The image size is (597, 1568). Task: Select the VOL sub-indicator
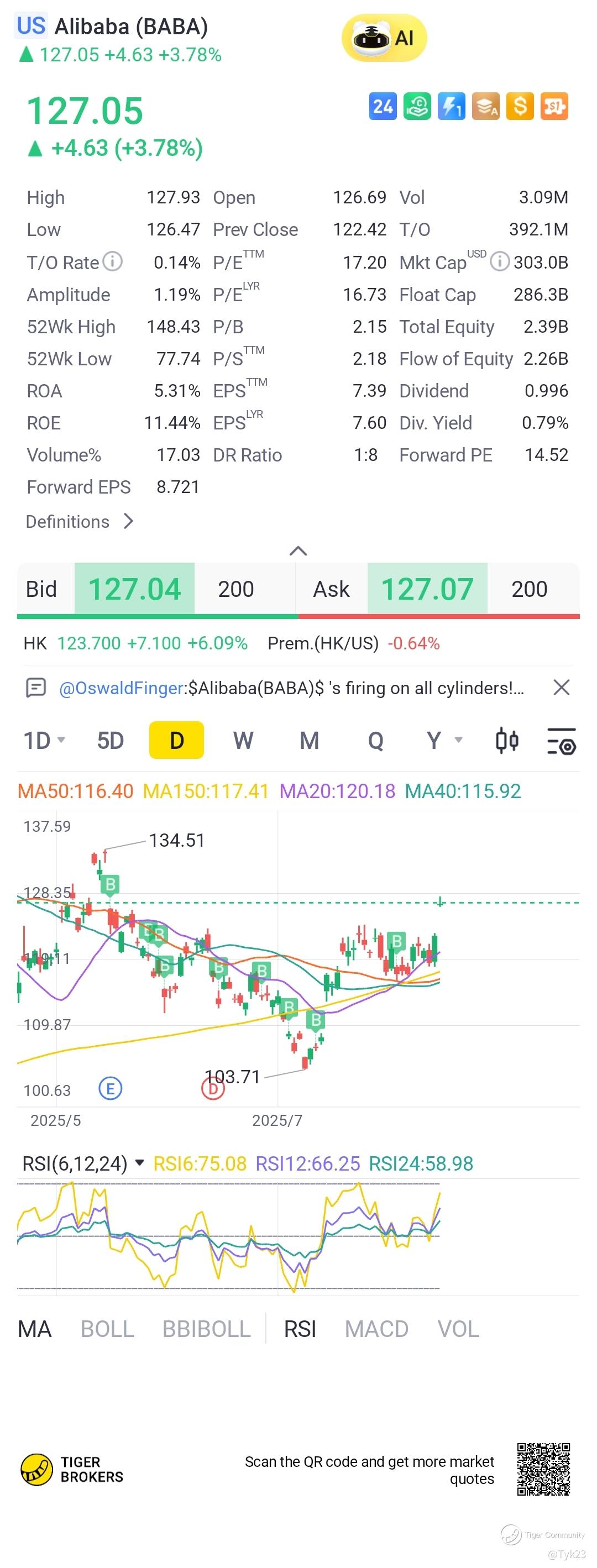(458, 1329)
